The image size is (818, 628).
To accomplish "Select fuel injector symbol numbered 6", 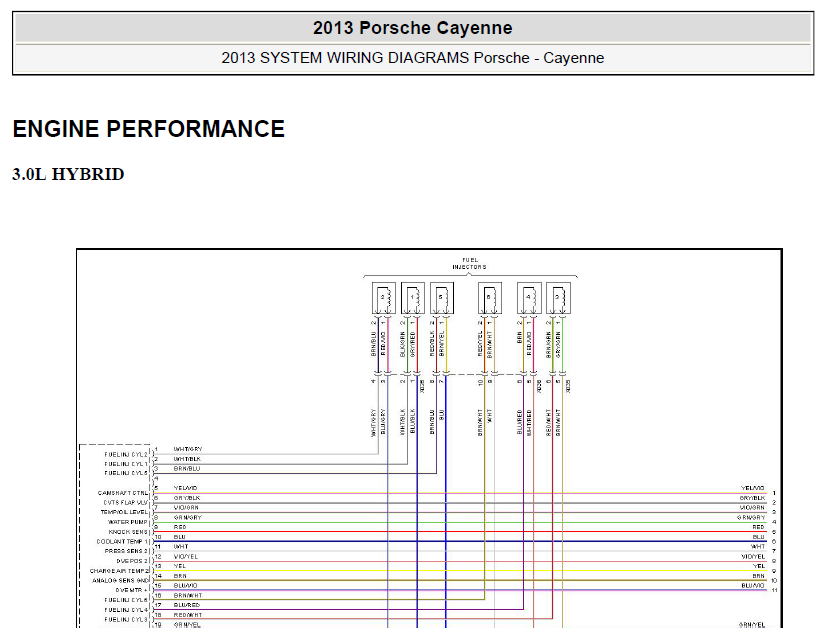I will click(x=490, y=298).
